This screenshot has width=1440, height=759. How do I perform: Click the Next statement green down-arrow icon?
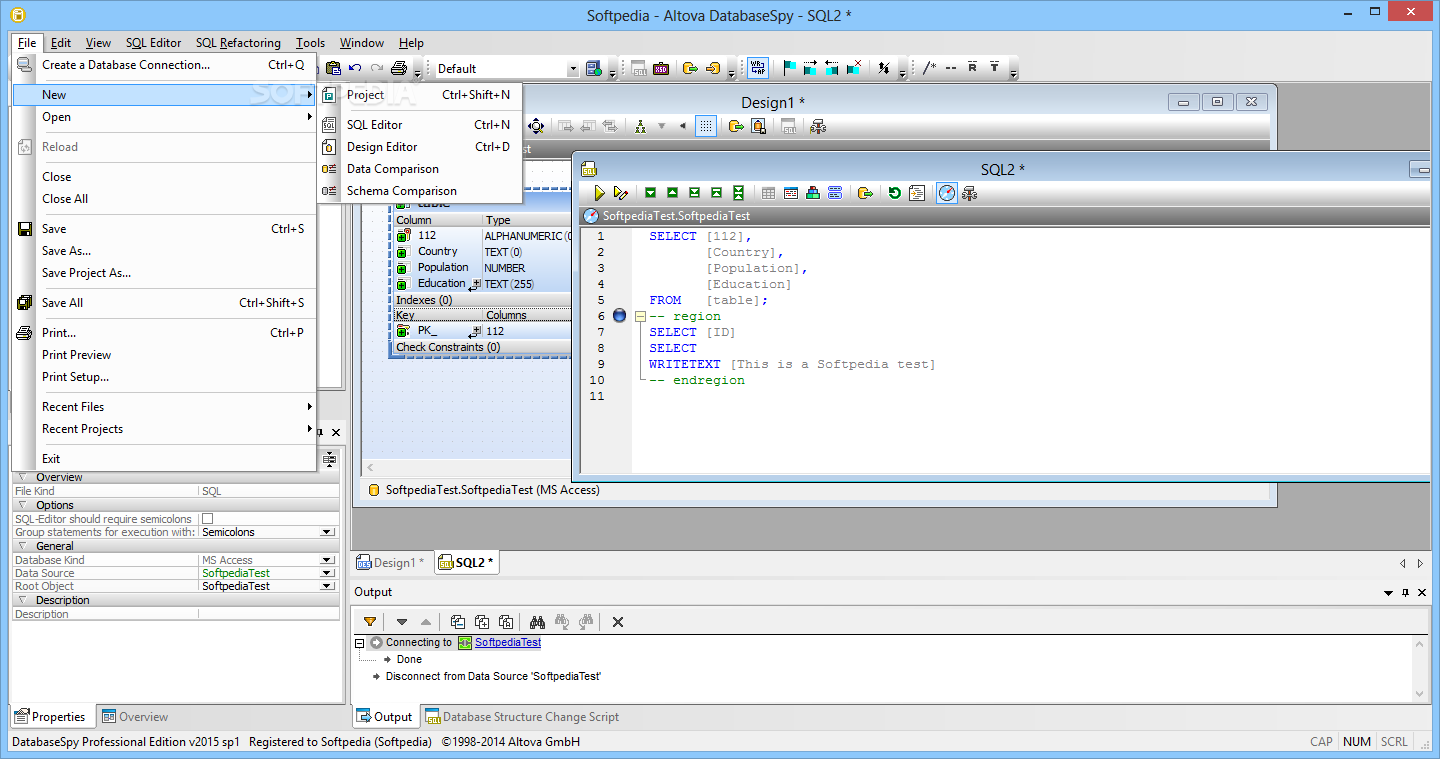650,193
